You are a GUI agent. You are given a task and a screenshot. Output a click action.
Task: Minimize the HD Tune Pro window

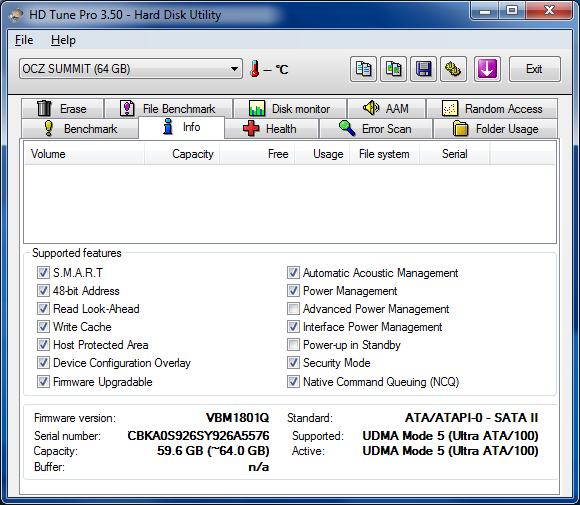pos(485,11)
